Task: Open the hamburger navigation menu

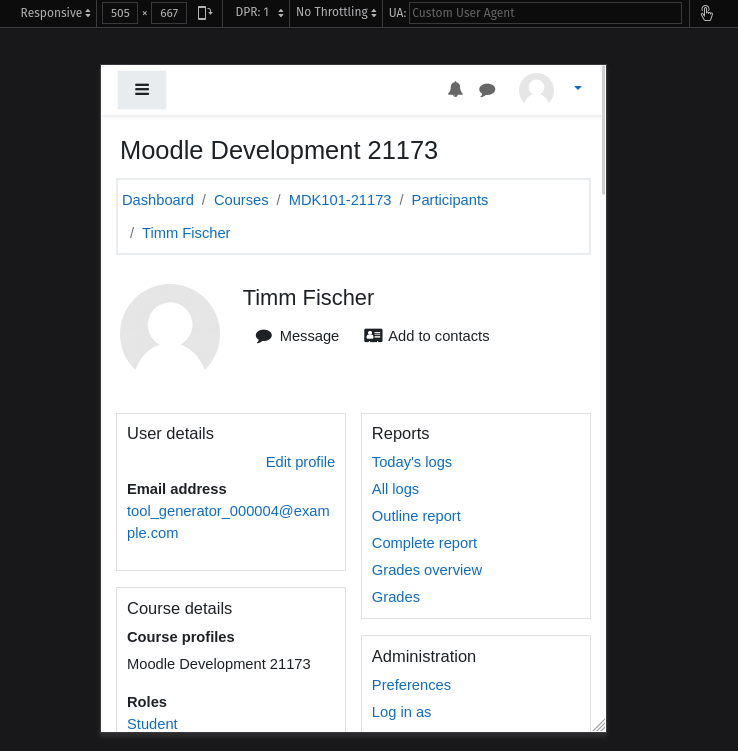Action: 142,90
